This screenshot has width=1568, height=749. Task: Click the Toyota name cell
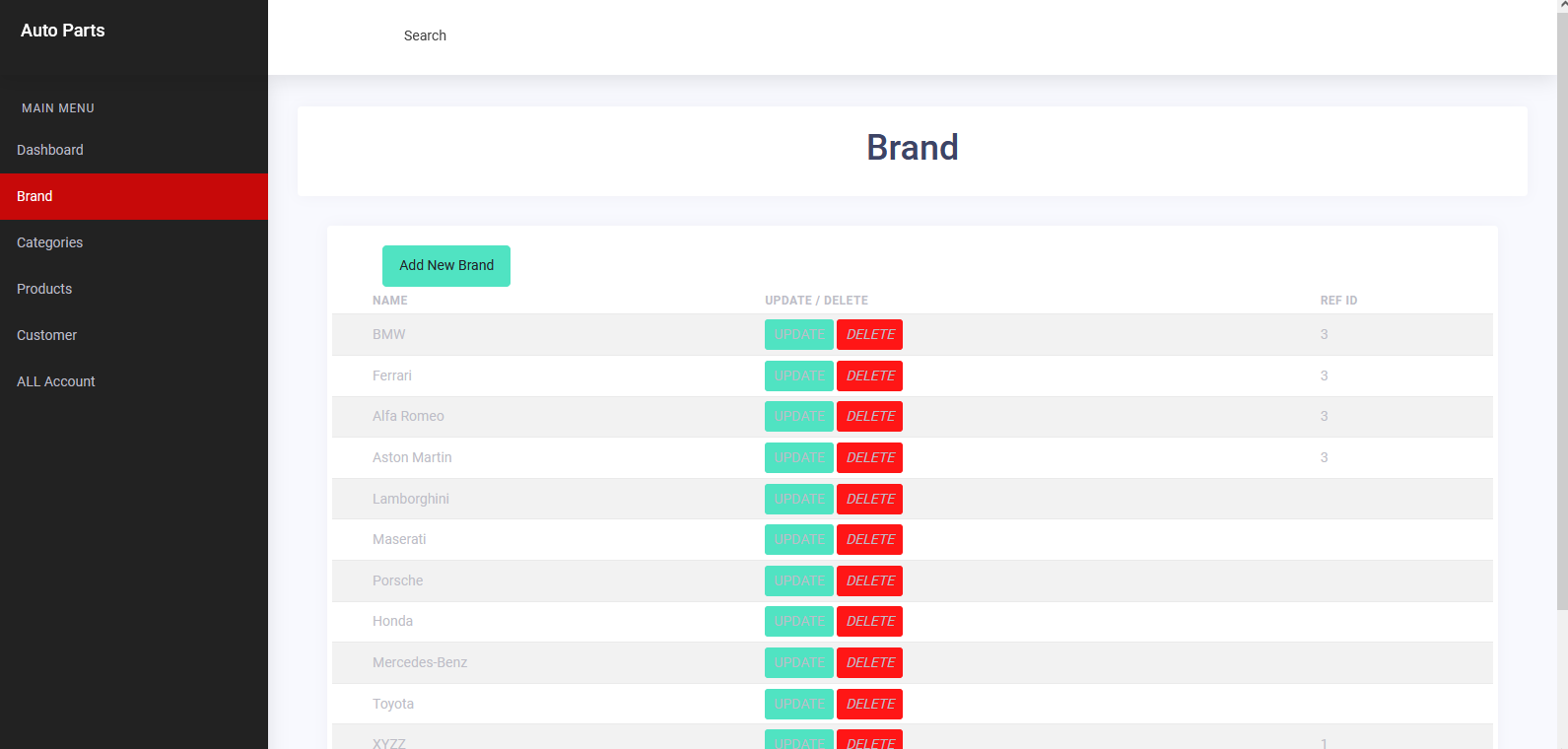[393, 704]
